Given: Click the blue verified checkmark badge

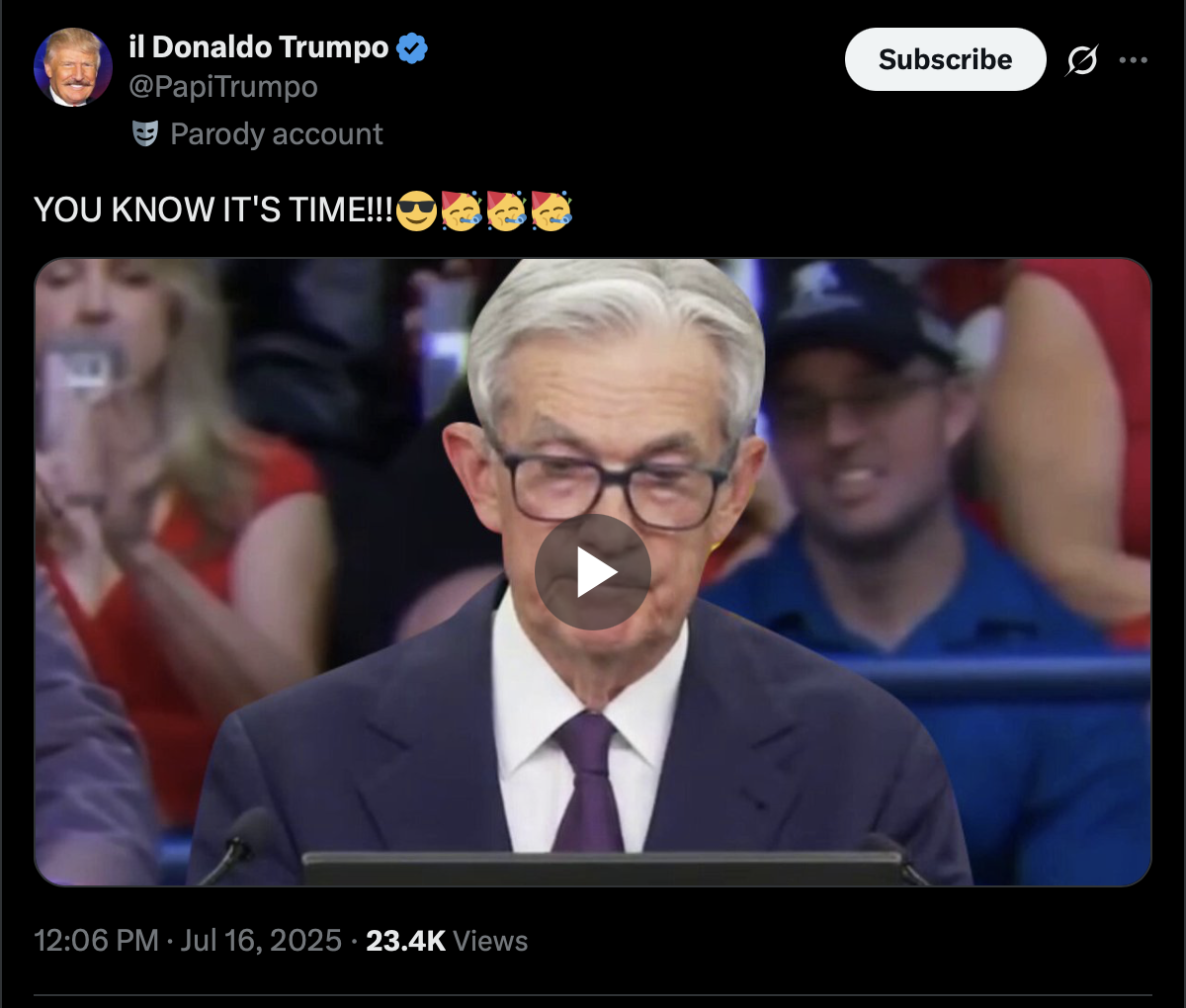Looking at the screenshot, I should 412,47.
